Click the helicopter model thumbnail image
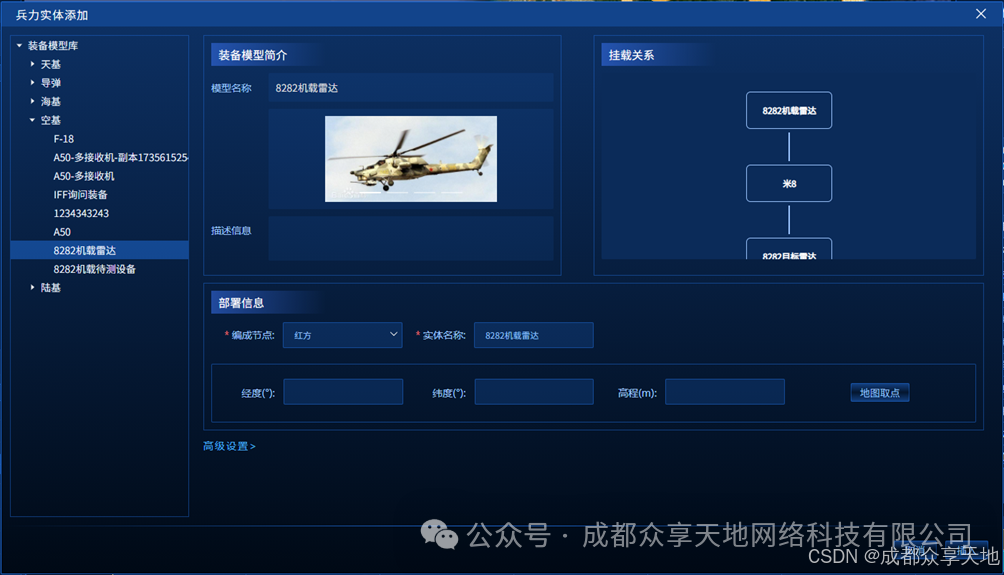The height and width of the screenshot is (575, 1004). pos(411,159)
